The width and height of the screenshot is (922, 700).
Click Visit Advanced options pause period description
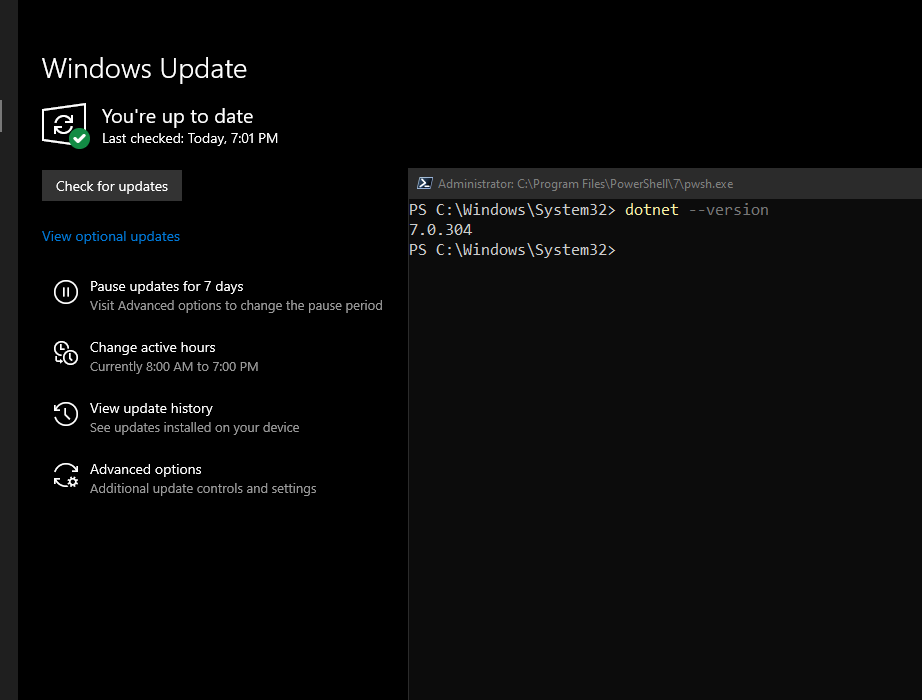[236, 306]
